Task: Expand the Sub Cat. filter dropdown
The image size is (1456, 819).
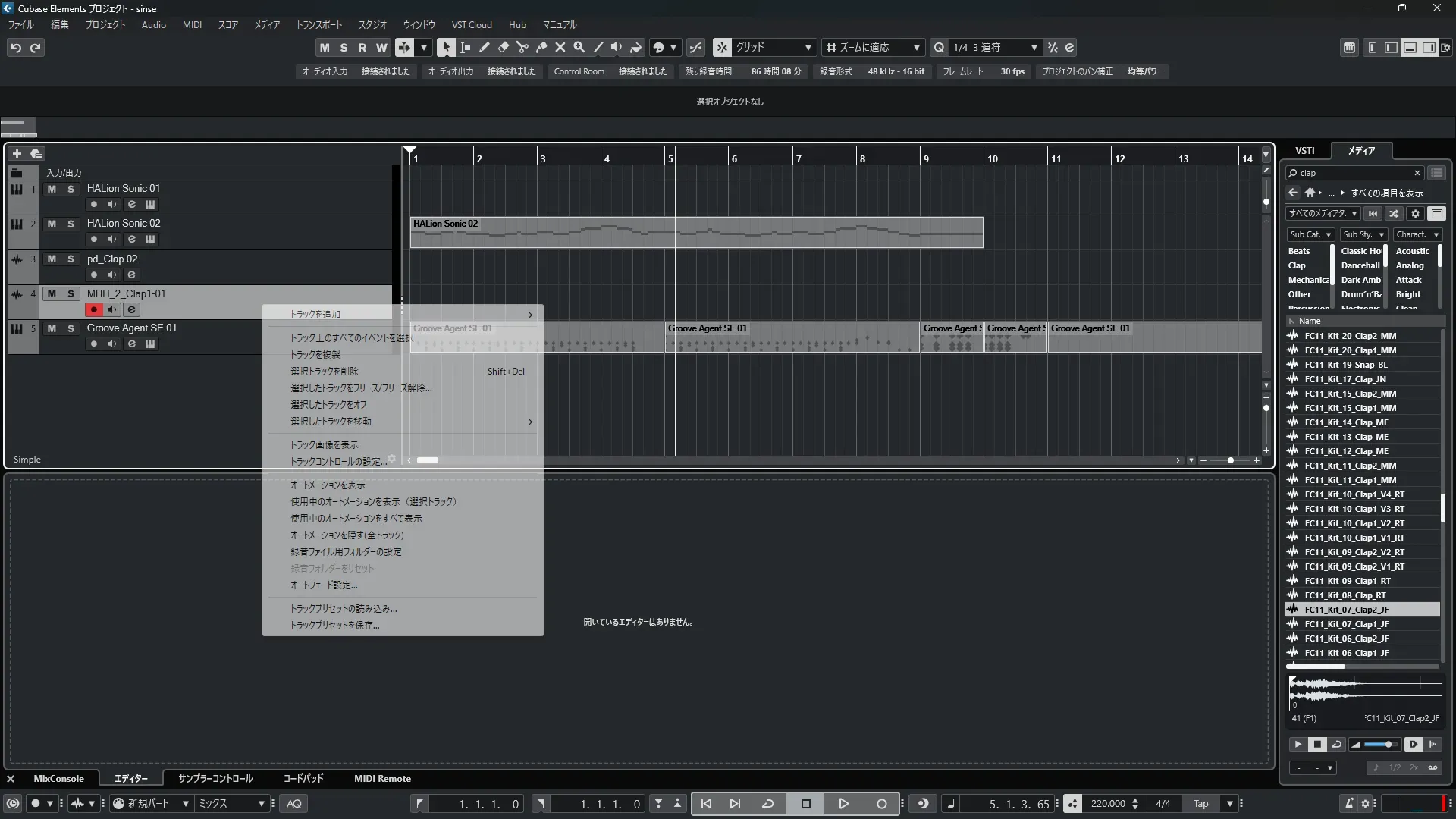Action: click(1310, 234)
